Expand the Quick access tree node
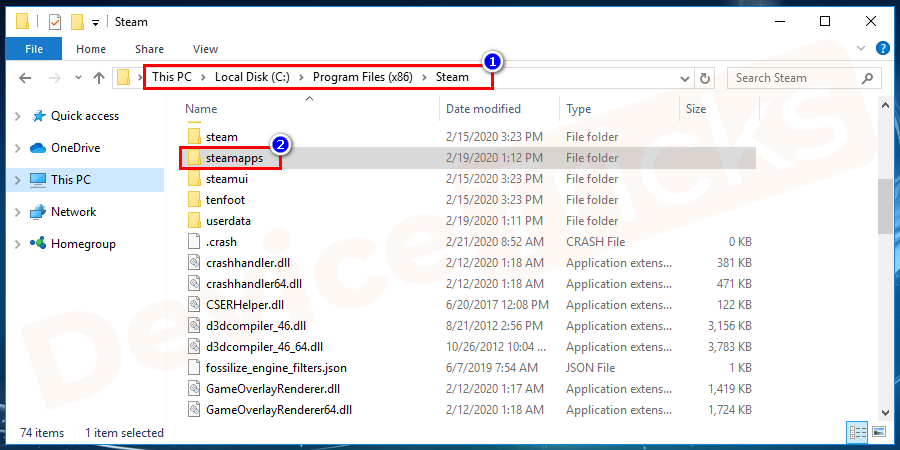Image resolution: width=900 pixels, height=450 pixels. coord(17,116)
